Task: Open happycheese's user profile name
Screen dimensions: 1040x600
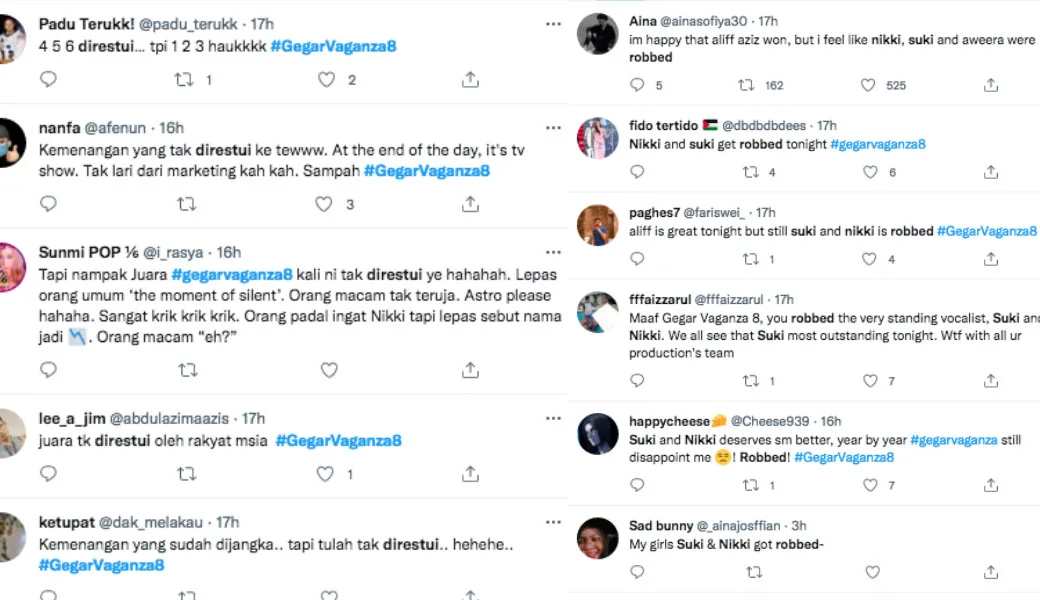Action: pos(669,421)
